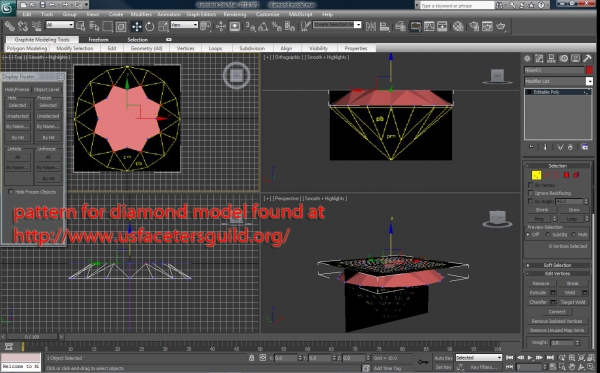Activate the Select and Move tool
Screen dimensions: 600x373
[x=137, y=26]
